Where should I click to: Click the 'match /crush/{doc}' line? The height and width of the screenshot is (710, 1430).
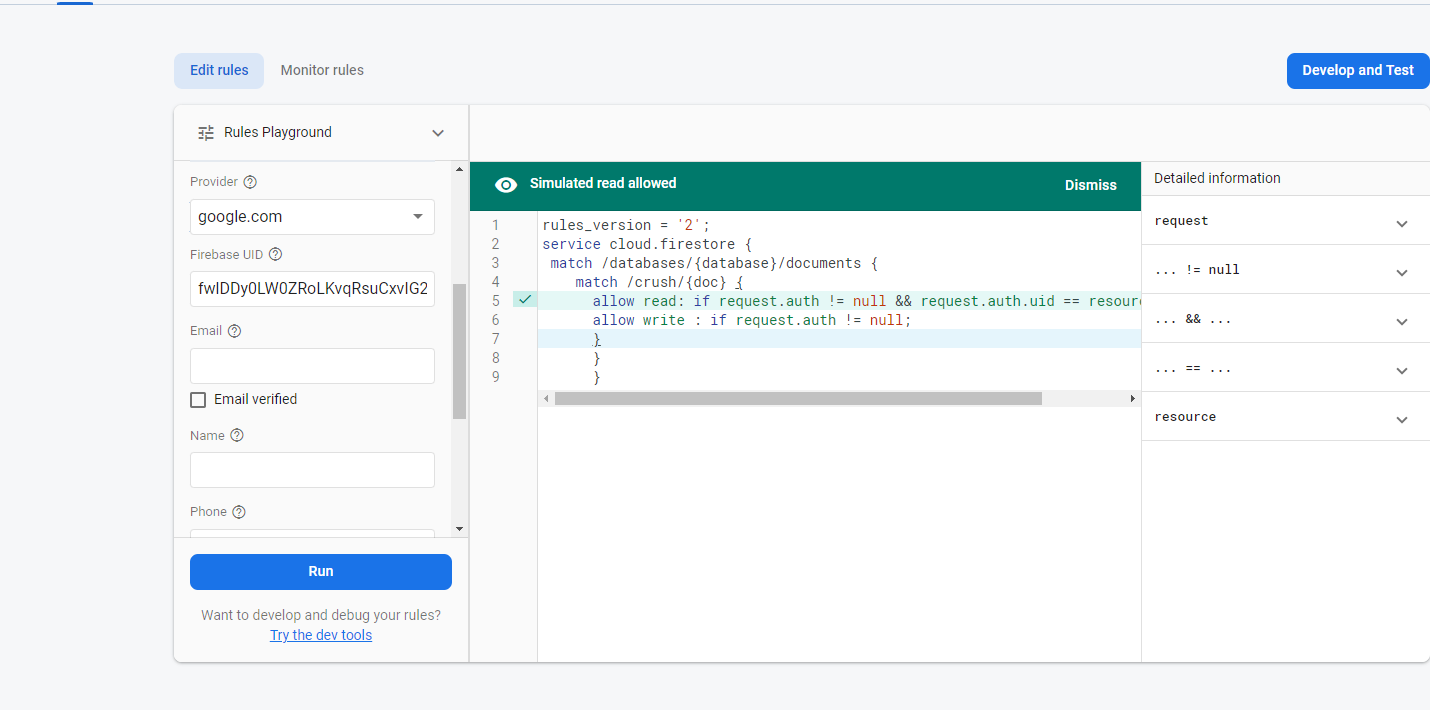[x=659, y=282]
